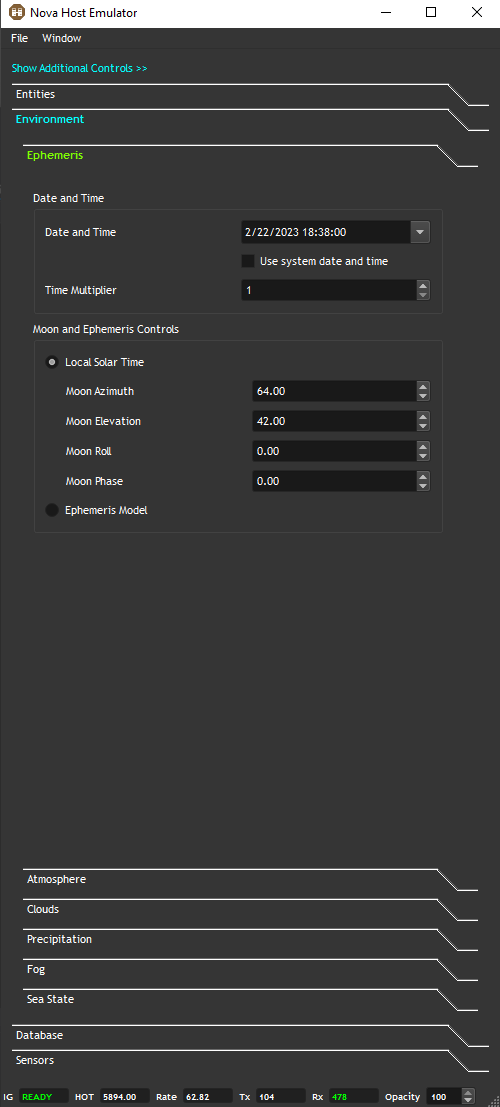Click the Moon Phase input field
Screen dimensions: 500x1107
coord(334,481)
